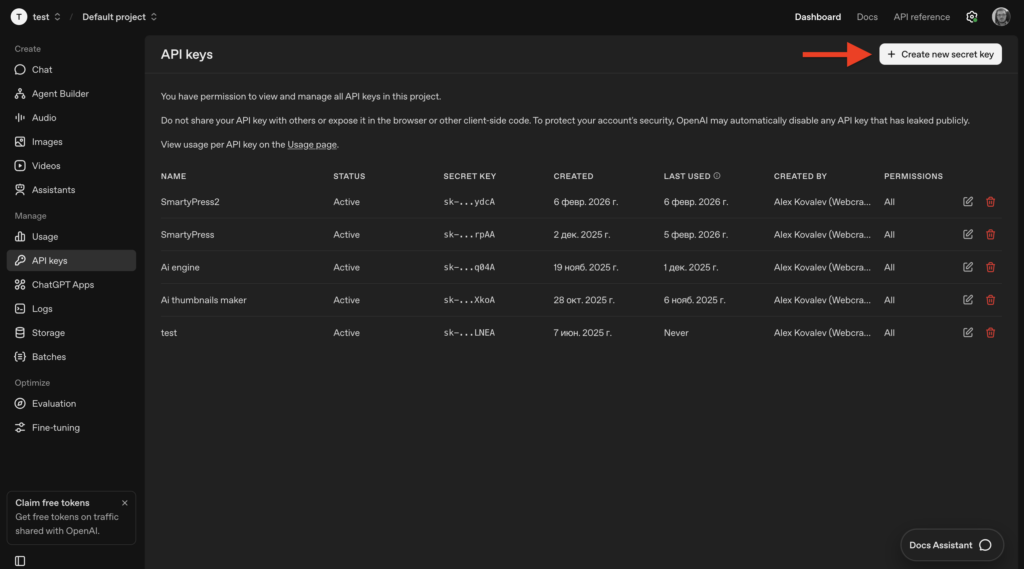Collapse sidebar with bottom panel icon
This screenshot has width=1024, height=569.
pyautogui.click(x=20, y=561)
